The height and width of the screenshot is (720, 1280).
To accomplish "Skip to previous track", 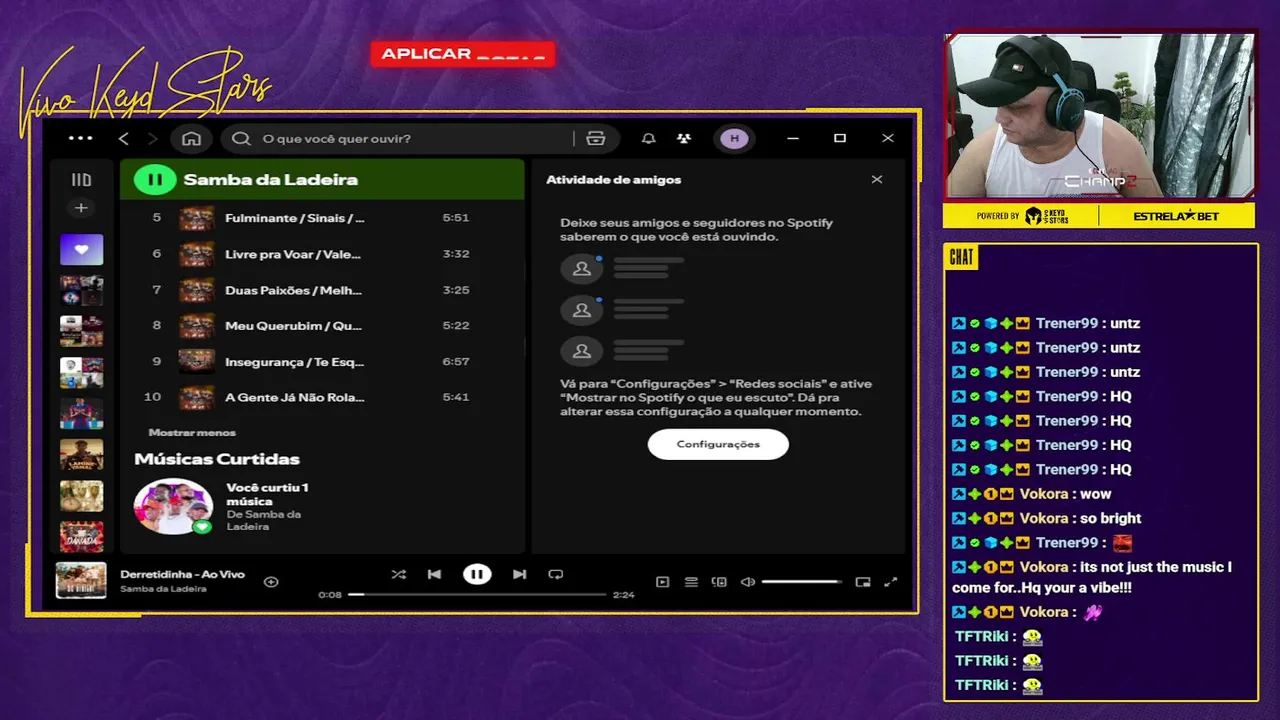I will pyautogui.click(x=434, y=574).
